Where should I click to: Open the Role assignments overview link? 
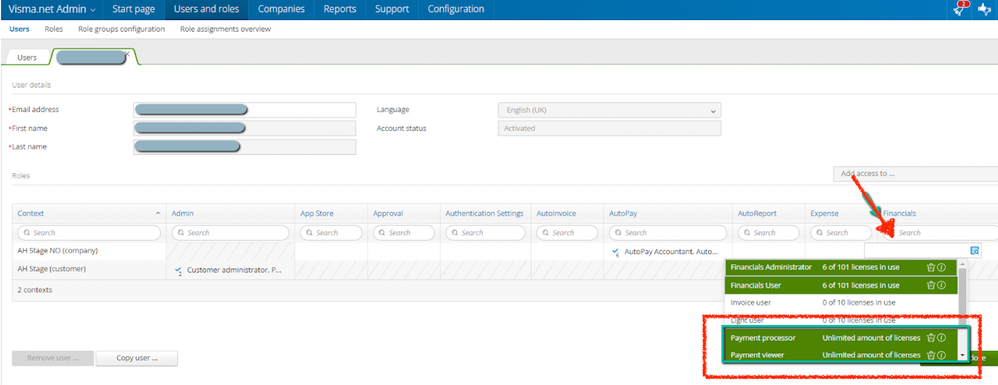point(225,29)
